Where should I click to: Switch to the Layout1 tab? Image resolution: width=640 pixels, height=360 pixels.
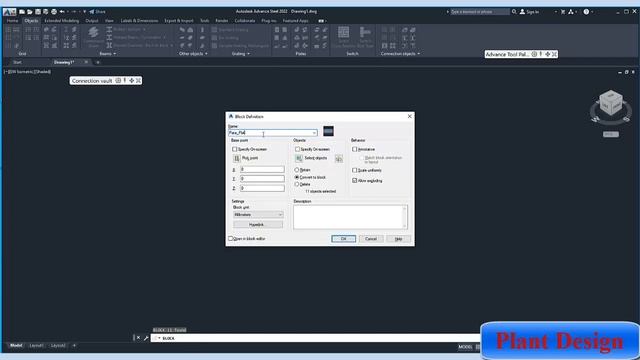pyautogui.click(x=36, y=346)
